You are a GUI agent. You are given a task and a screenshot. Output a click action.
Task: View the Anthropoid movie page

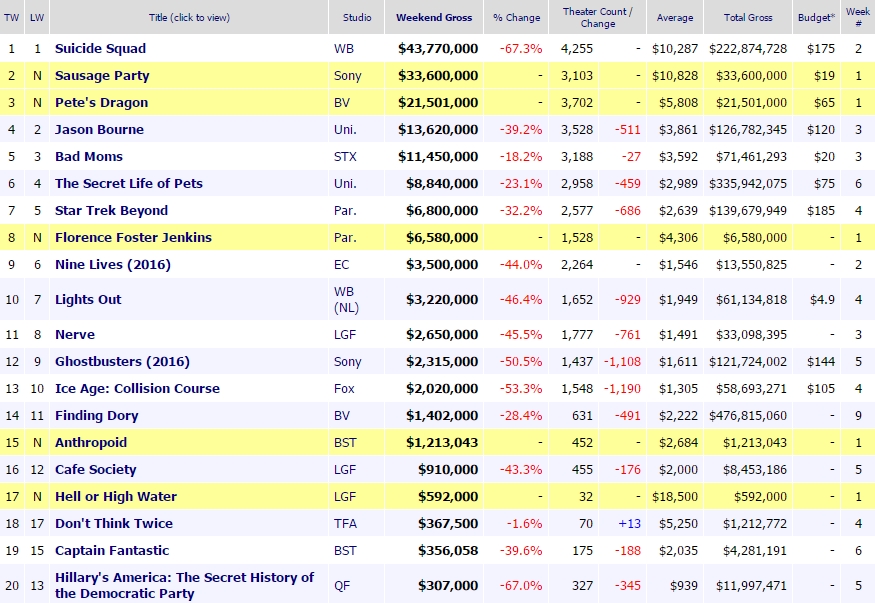91,443
